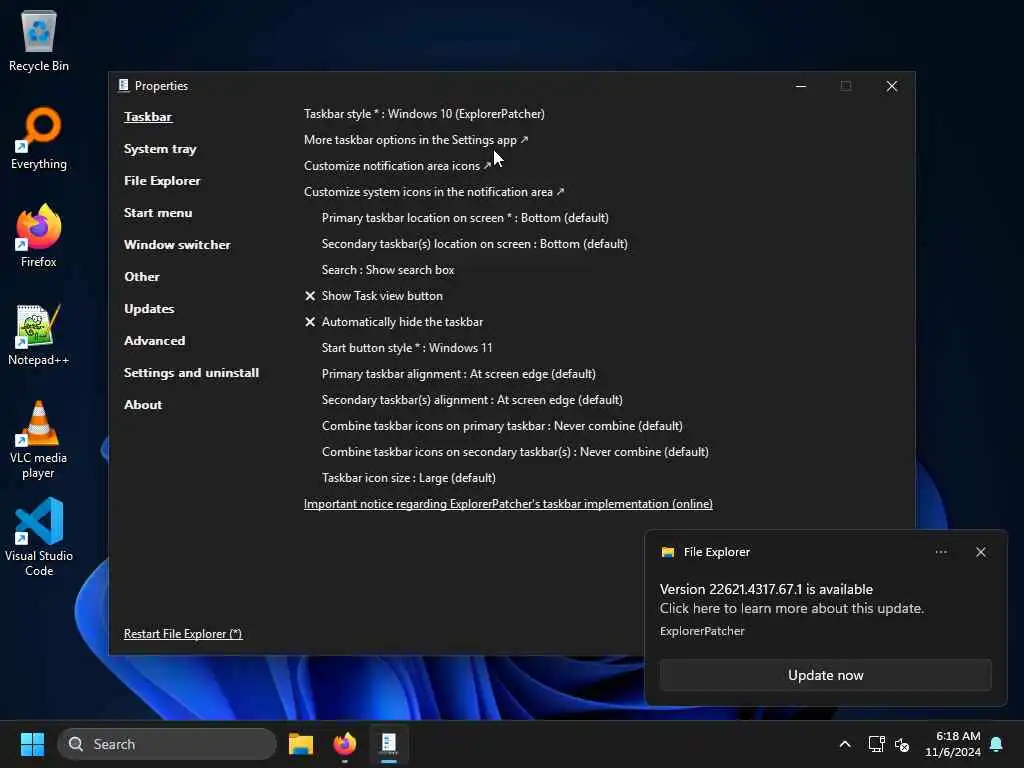This screenshot has height=768, width=1024.
Task: Click Restart File Explorer (*) link
Action: pyautogui.click(x=183, y=633)
